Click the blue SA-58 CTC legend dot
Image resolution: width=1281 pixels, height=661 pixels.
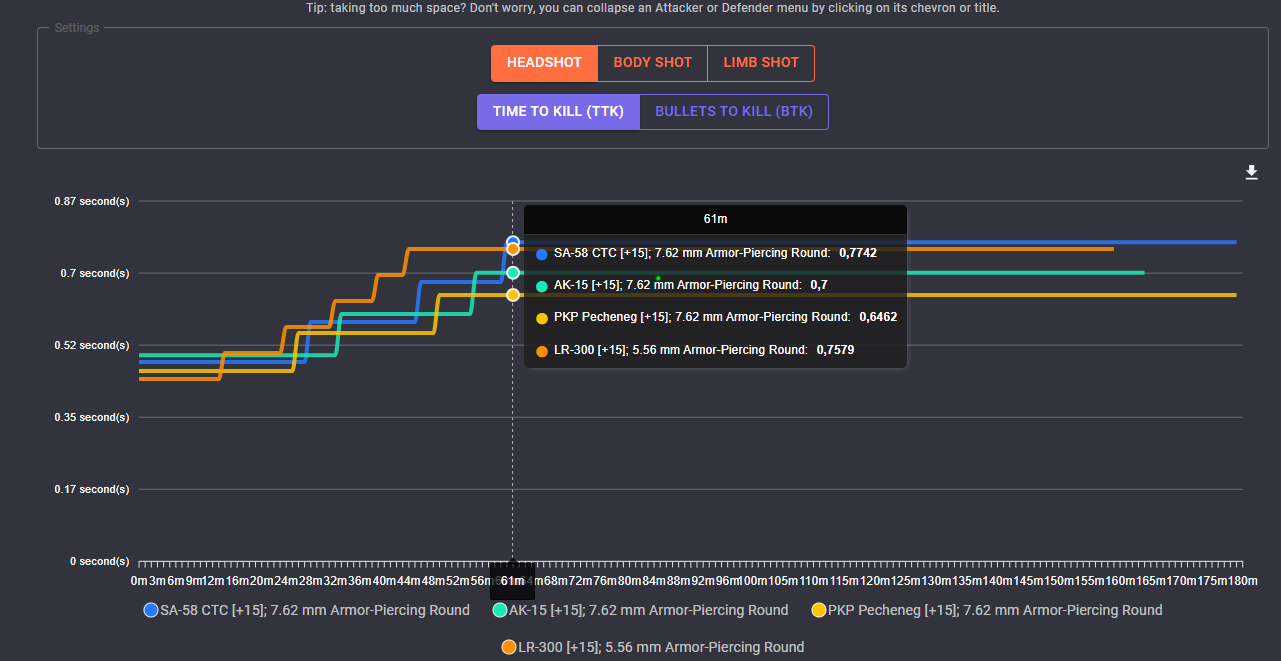tap(151, 610)
